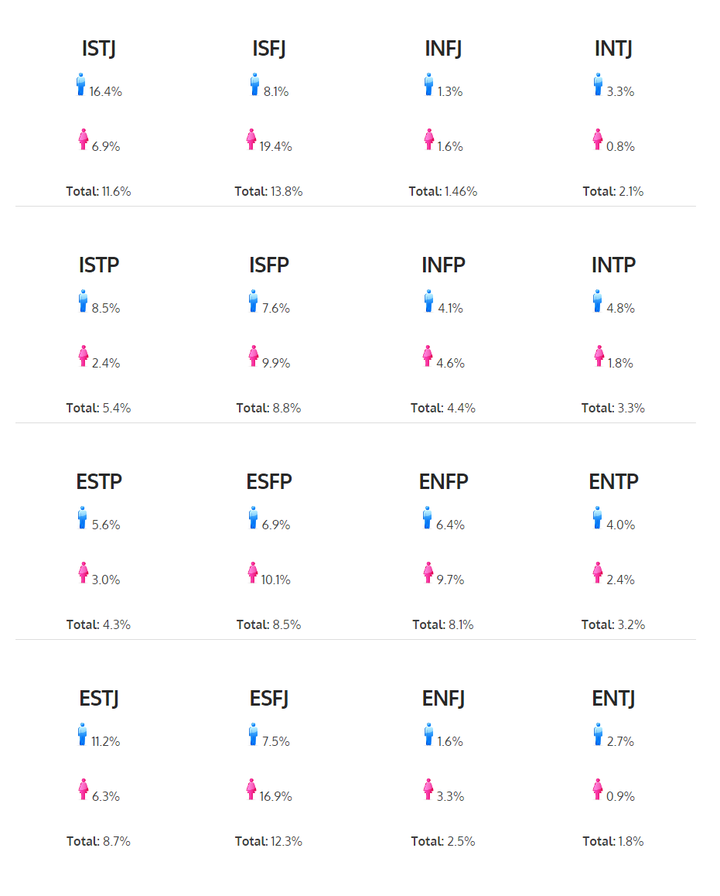Image resolution: width=720 pixels, height=896 pixels.
Task: Select the blue male icon for ENTJ
Action: click(598, 735)
